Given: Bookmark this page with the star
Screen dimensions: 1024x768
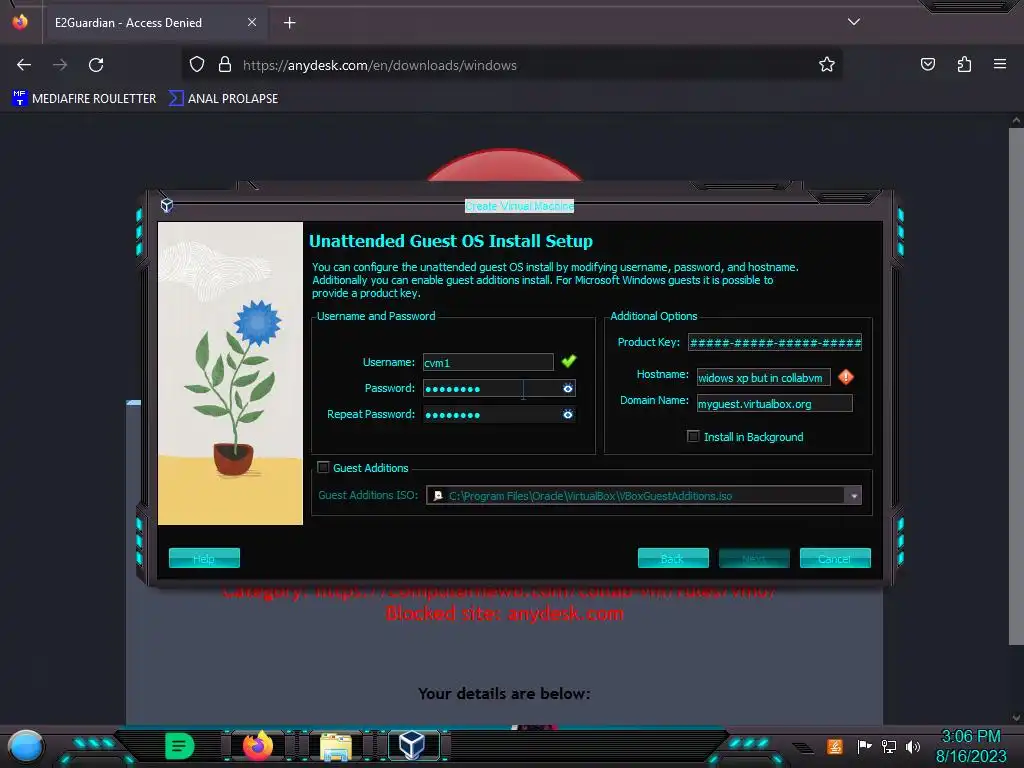Looking at the screenshot, I should 827,65.
